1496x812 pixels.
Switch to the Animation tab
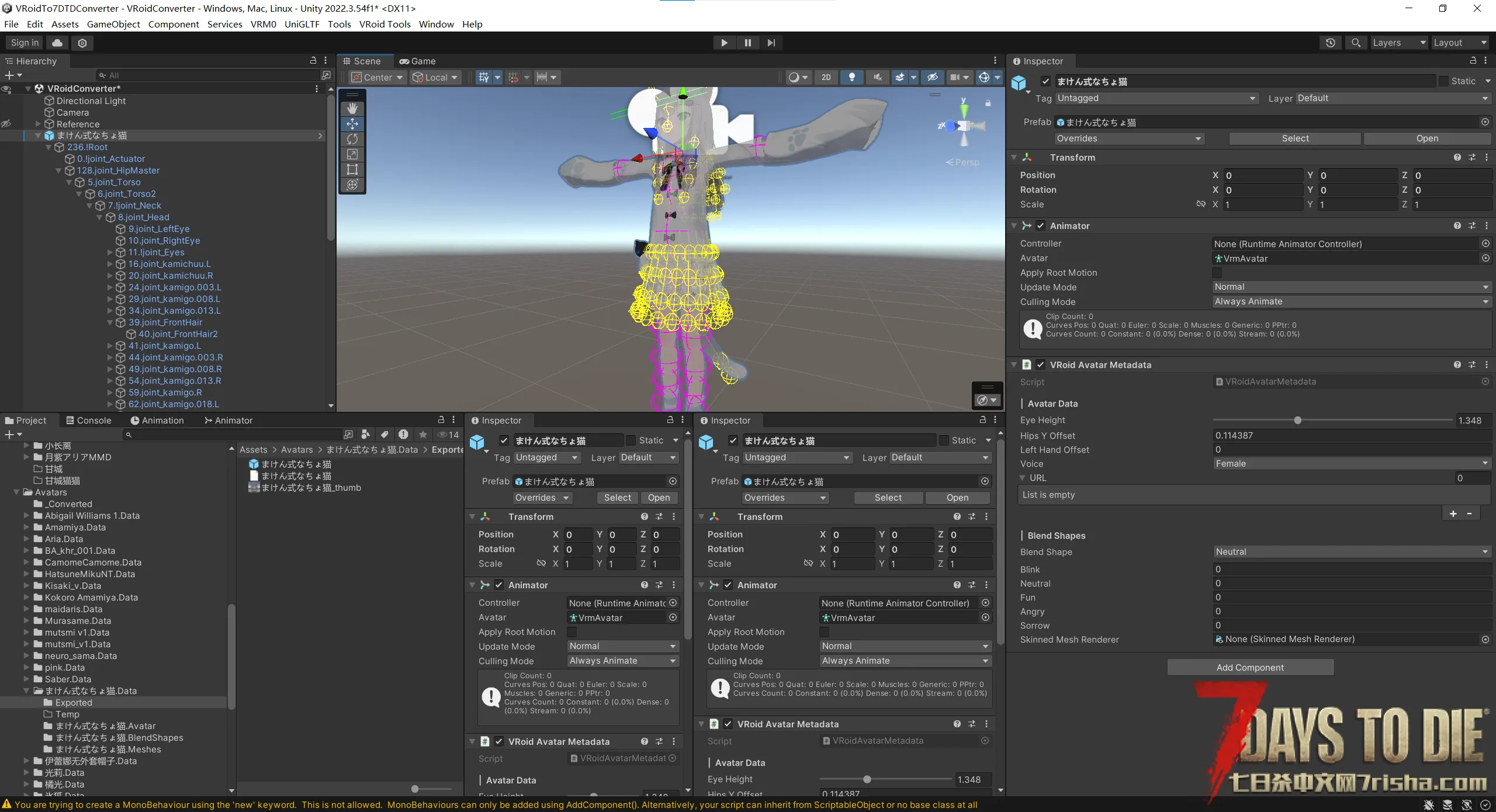(x=157, y=420)
